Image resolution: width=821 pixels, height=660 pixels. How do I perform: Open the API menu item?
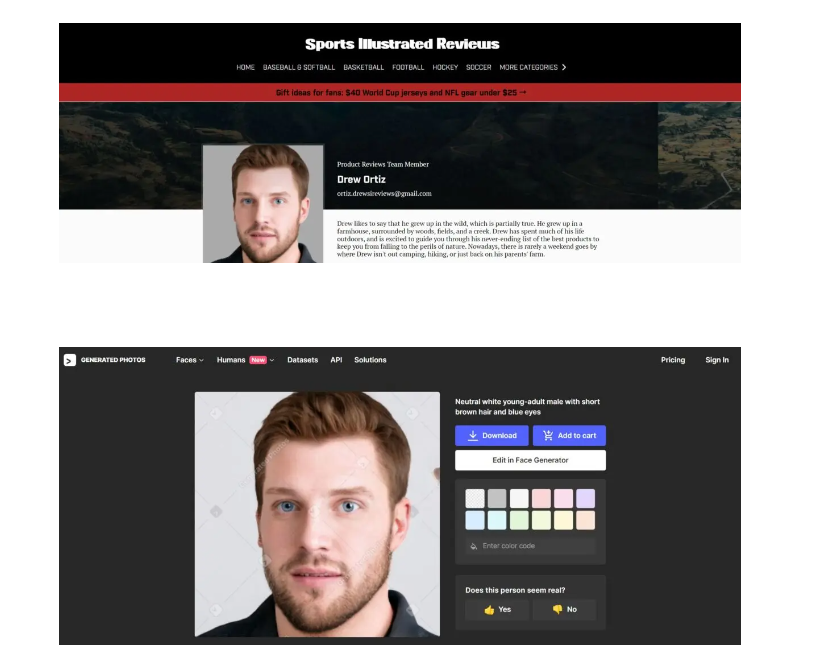click(x=336, y=360)
